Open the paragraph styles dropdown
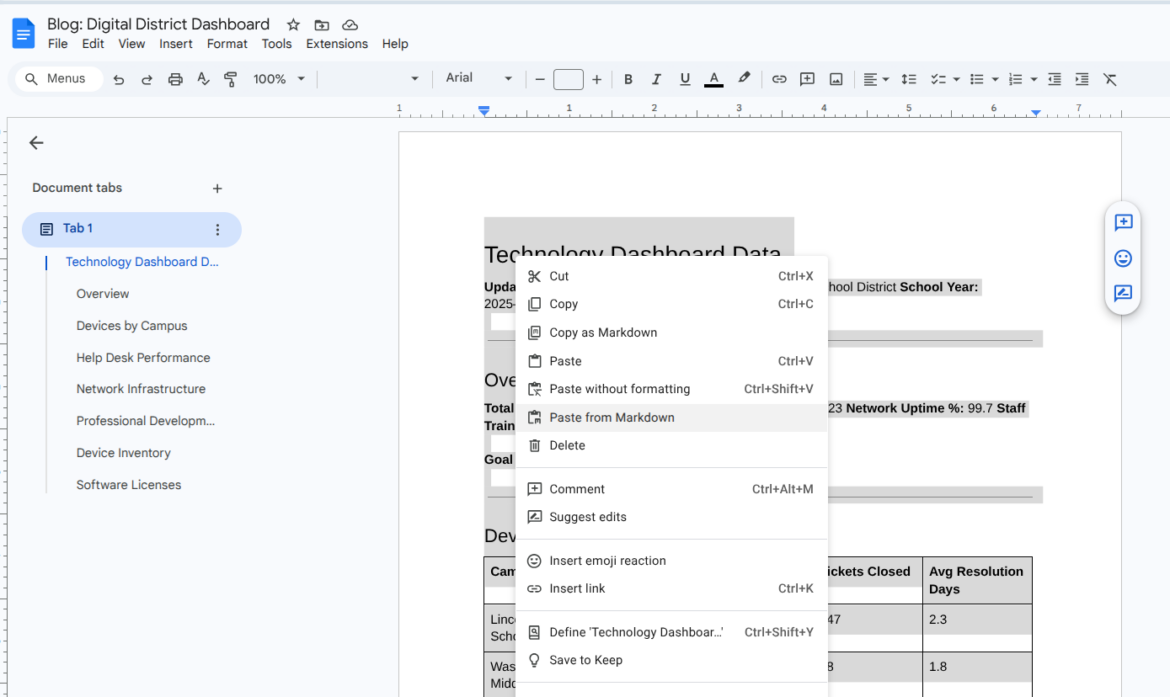The image size is (1170, 697). tap(373, 79)
